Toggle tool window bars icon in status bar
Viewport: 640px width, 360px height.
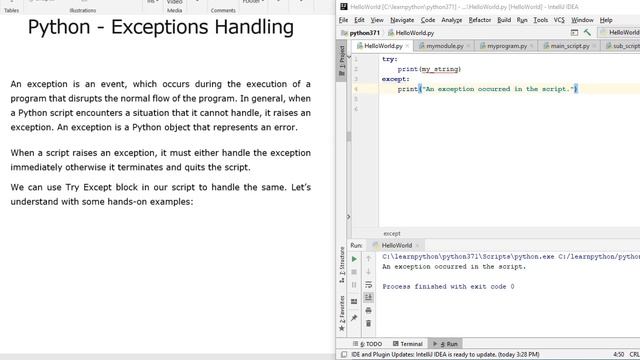pos(344,355)
